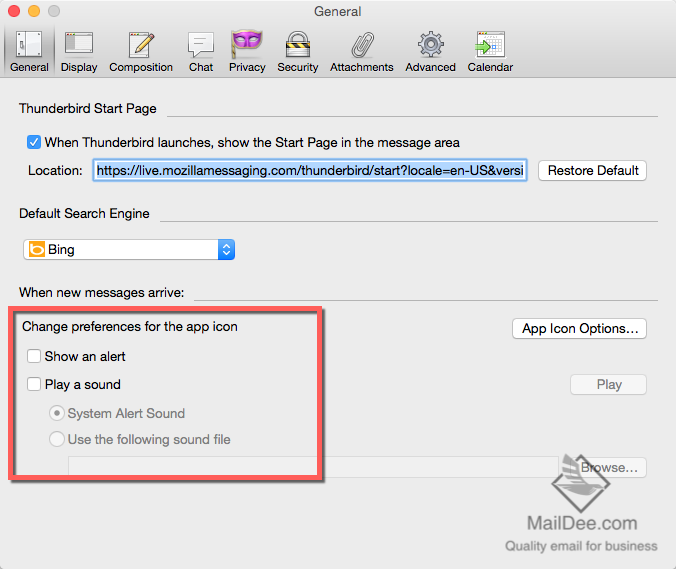Open the General preferences pane icon
This screenshot has height=569, width=676.
click(29, 45)
